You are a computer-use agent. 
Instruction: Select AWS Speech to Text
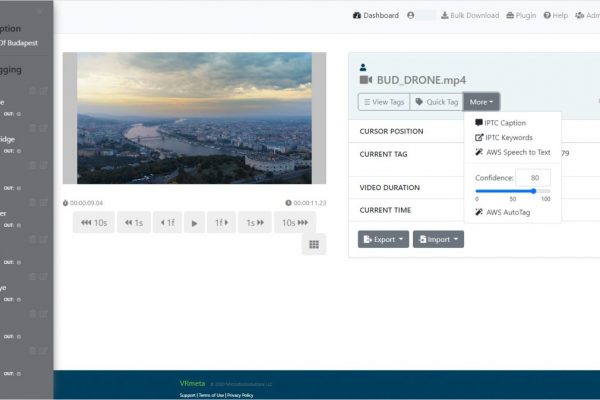(513, 152)
